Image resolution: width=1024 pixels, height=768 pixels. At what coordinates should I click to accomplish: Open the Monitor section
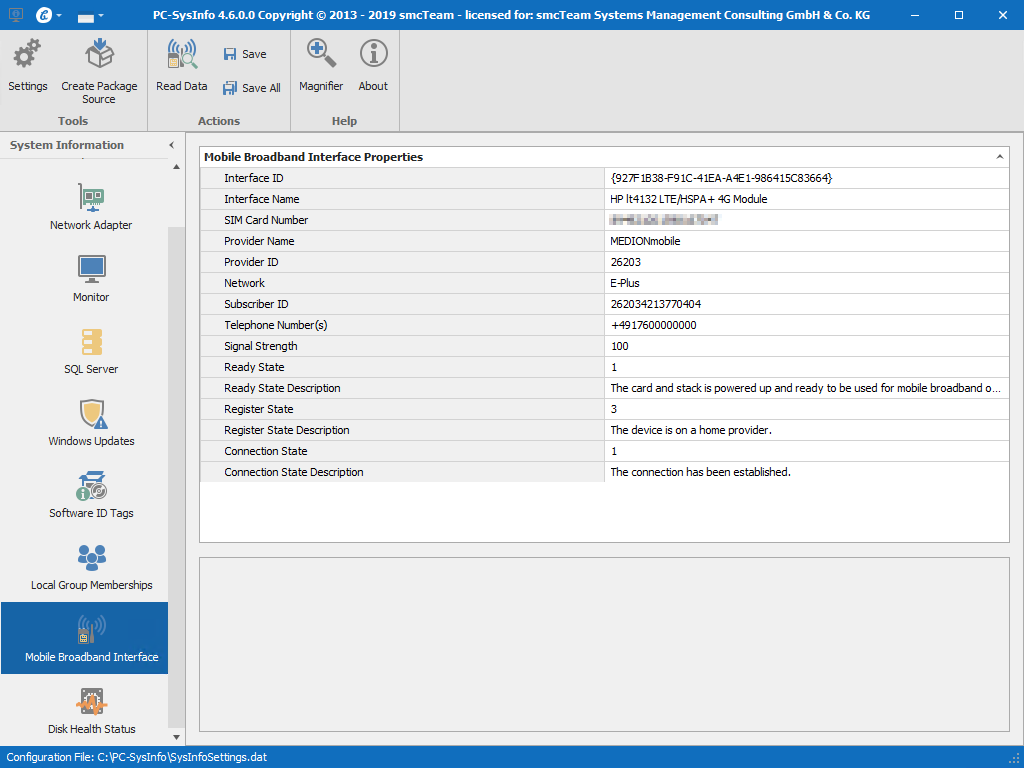(91, 279)
